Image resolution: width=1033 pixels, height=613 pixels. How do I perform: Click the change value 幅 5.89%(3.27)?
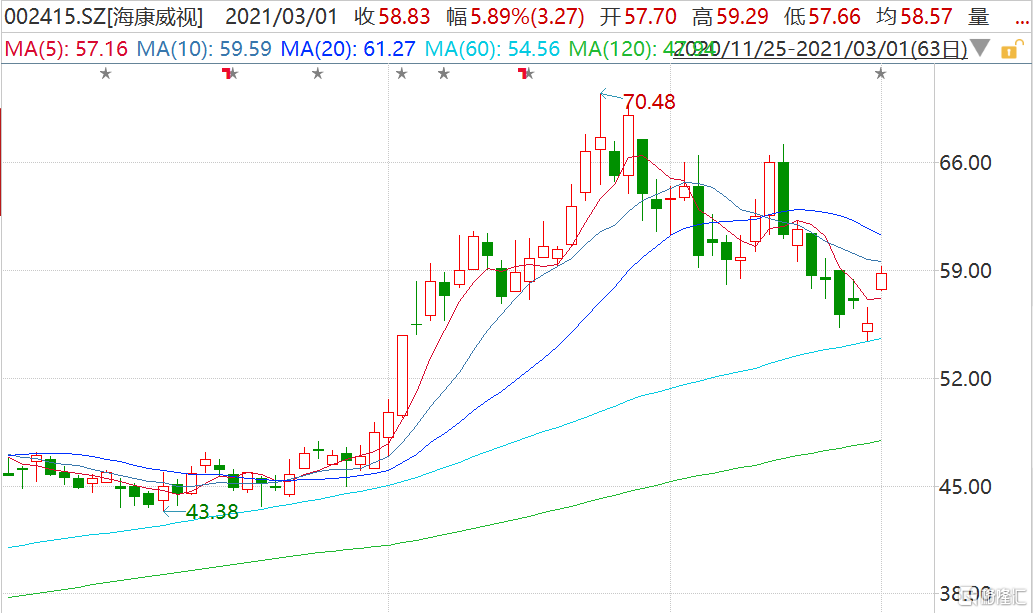(515, 16)
